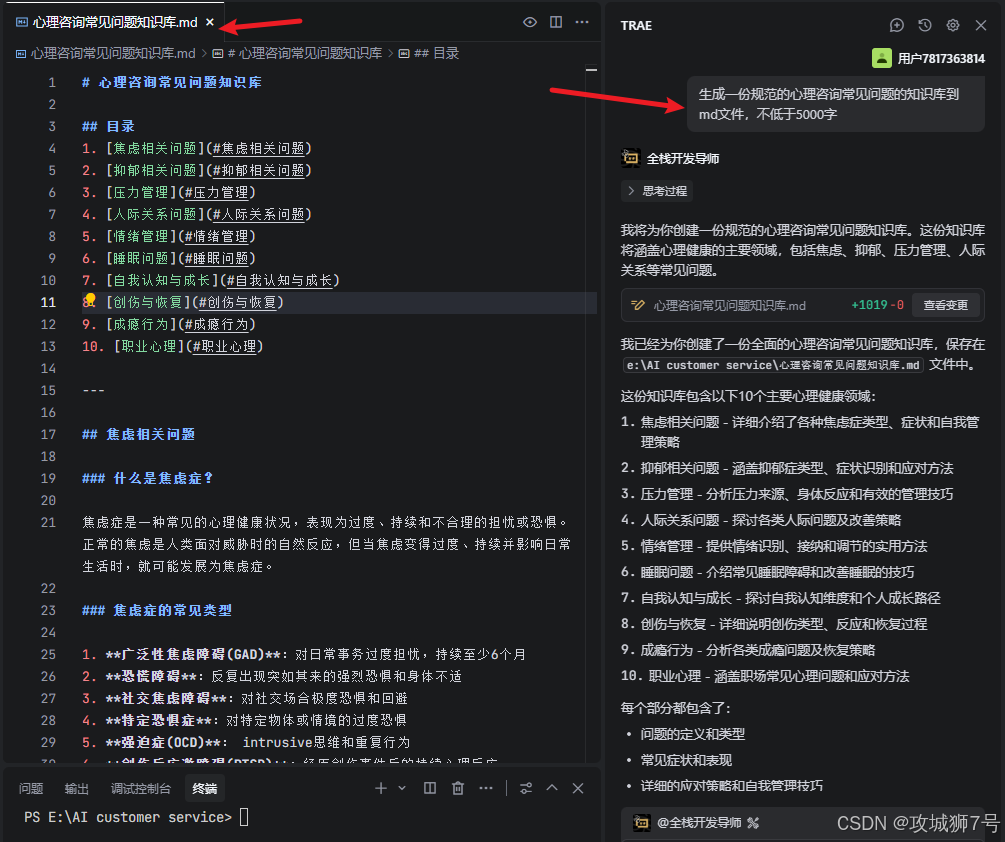This screenshot has height=842, width=1005.
Task: Open TRAE chat history
Action: point(924,26)
